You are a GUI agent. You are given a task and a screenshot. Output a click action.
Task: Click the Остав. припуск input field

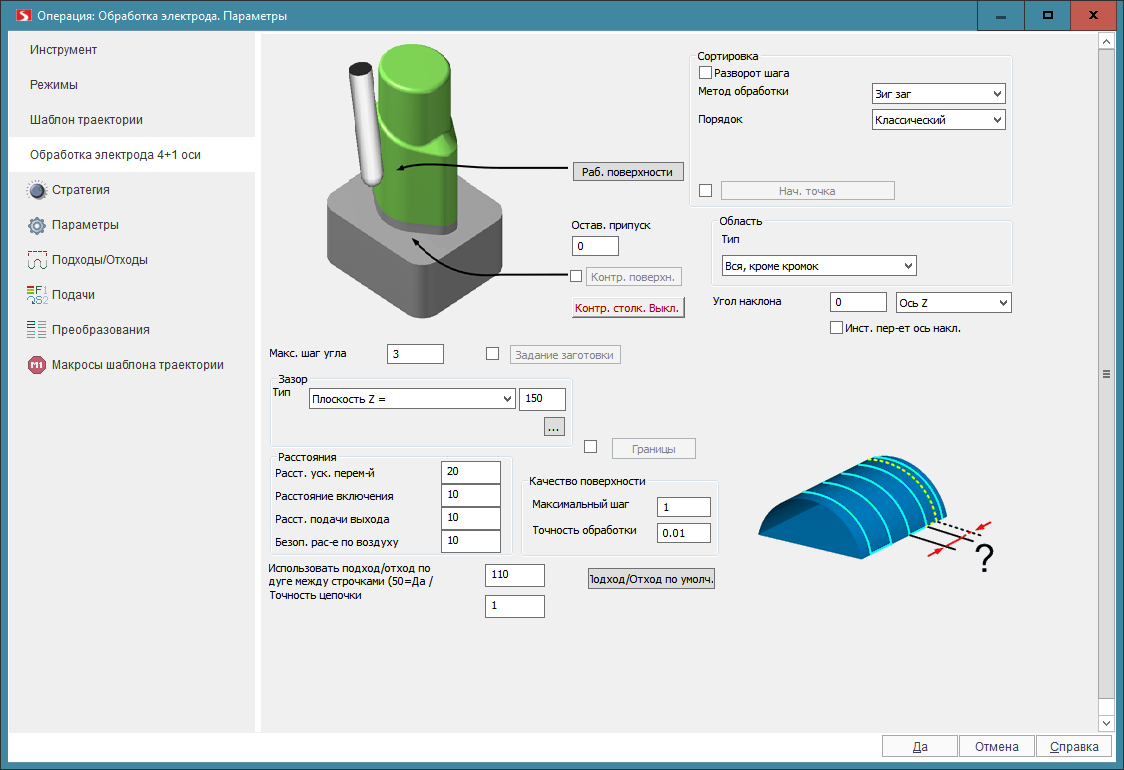(x=595, y=246)
